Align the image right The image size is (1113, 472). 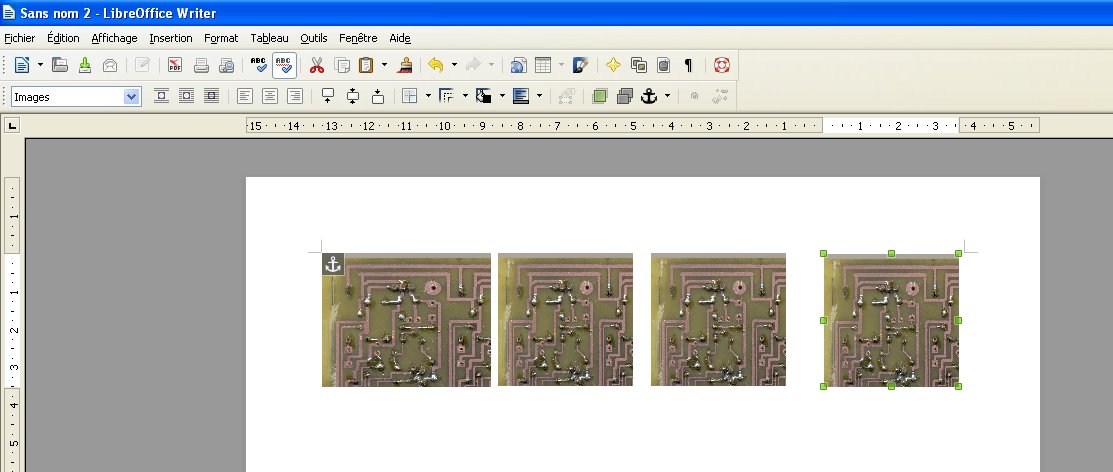coord(295,96)
